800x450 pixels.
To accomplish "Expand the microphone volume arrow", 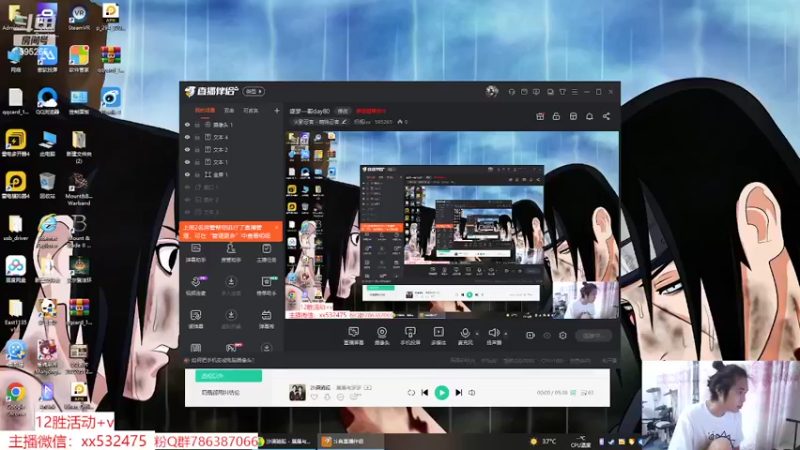I will tap(477, 334).
